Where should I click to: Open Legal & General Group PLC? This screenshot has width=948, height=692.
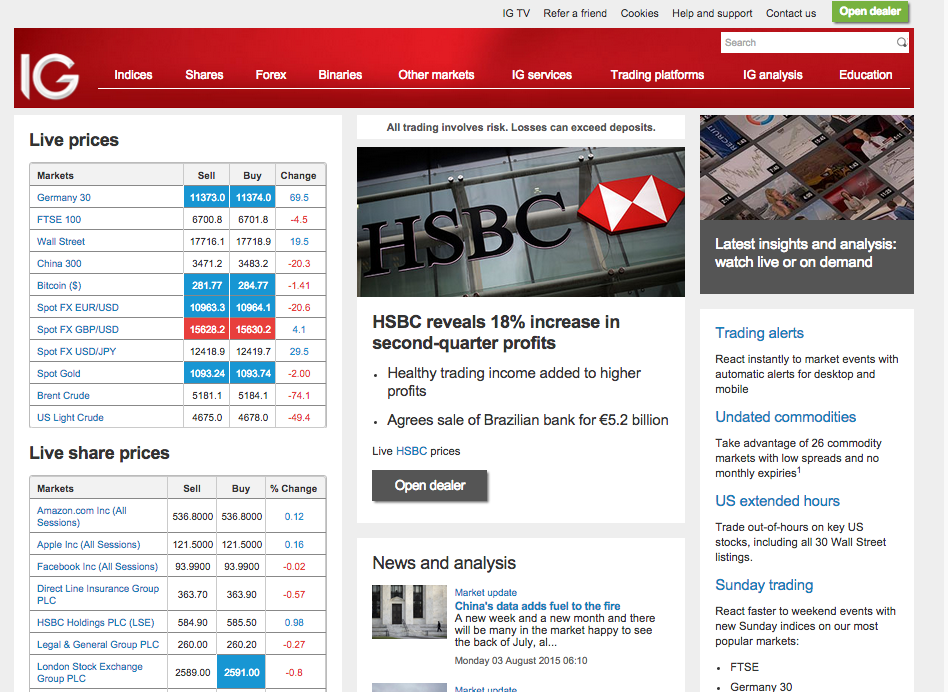click(98, 645)
